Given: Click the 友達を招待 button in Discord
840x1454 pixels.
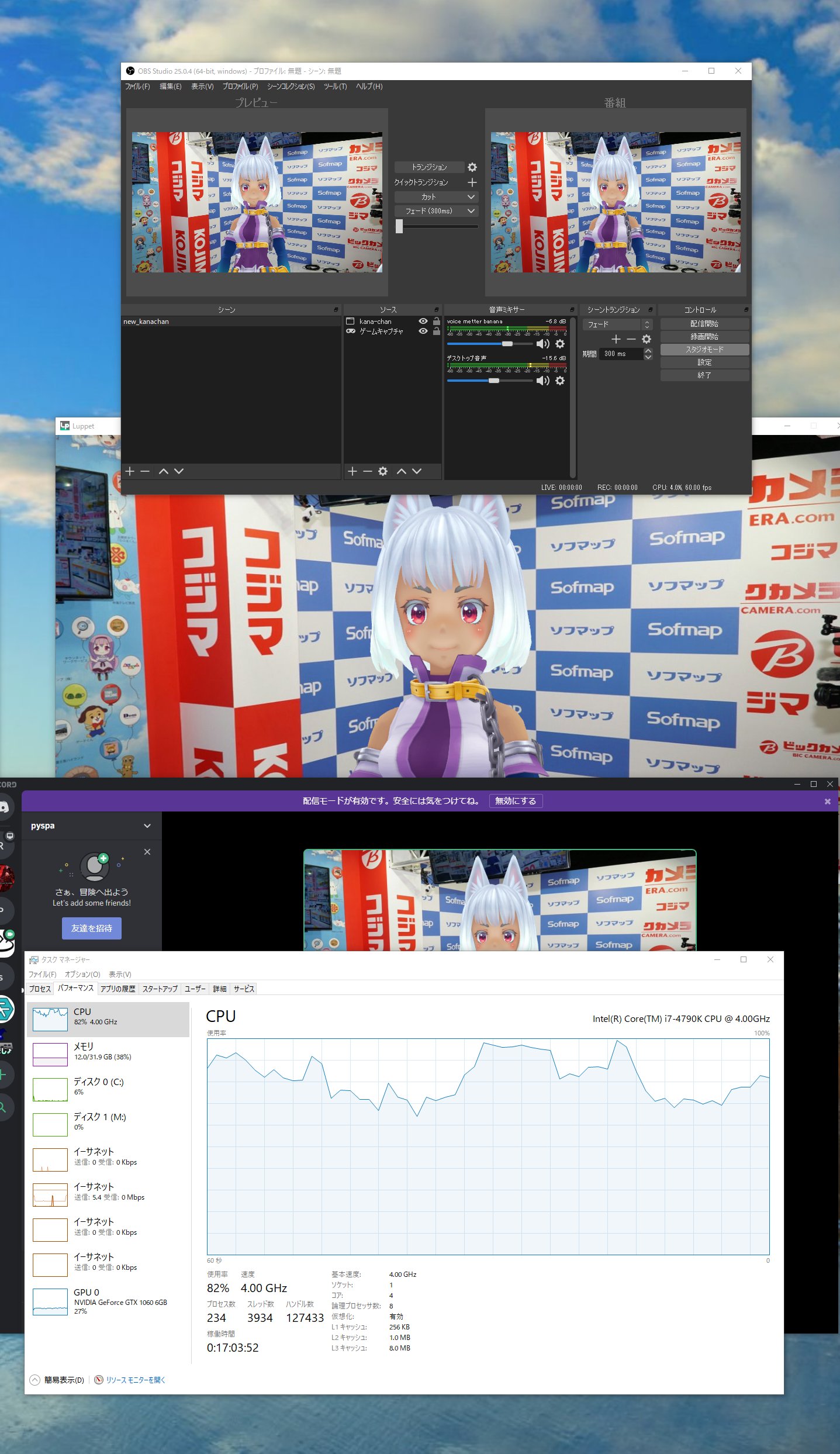Looking at the screenshot, I should 92,928.
